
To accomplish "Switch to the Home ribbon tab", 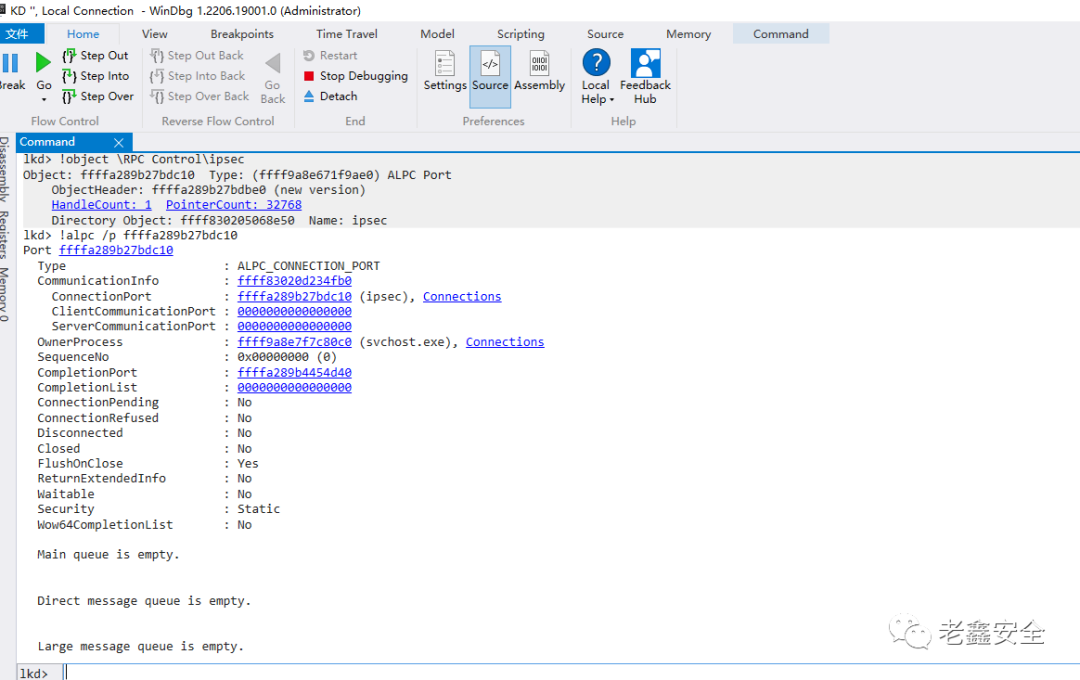I will (83, 34).
